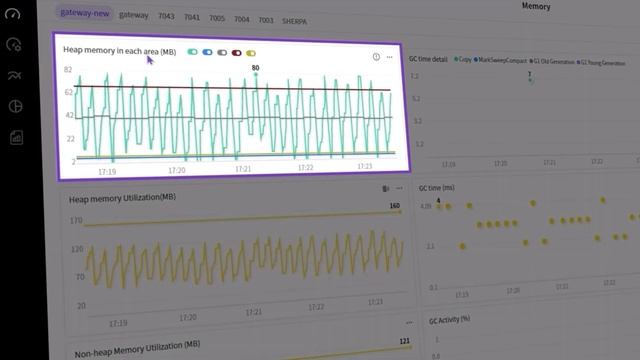Open the bar chart report icon in sidebar

click(16, 138)
